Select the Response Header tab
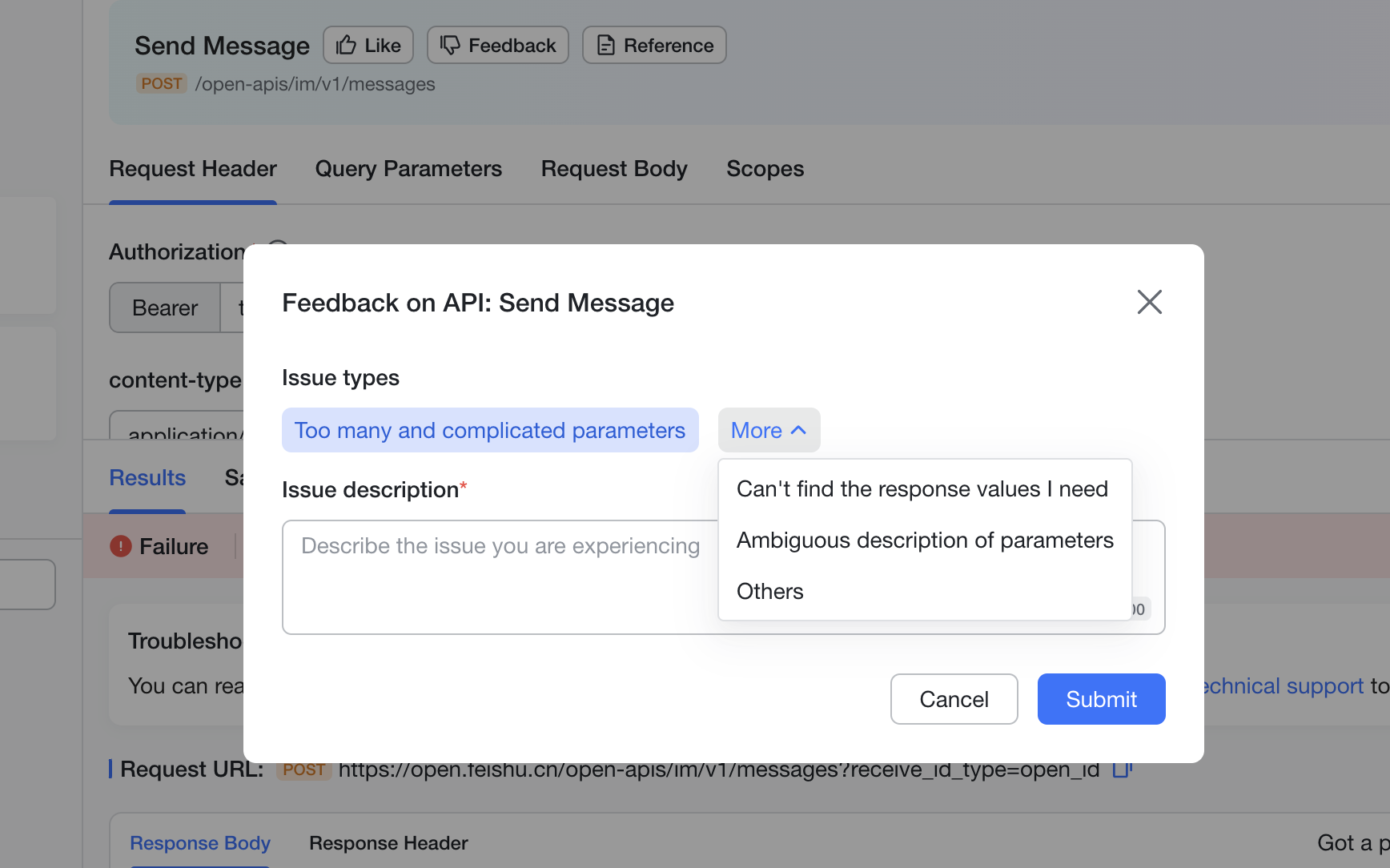The width and height of the screenshot is (1390, 868). 388,843
